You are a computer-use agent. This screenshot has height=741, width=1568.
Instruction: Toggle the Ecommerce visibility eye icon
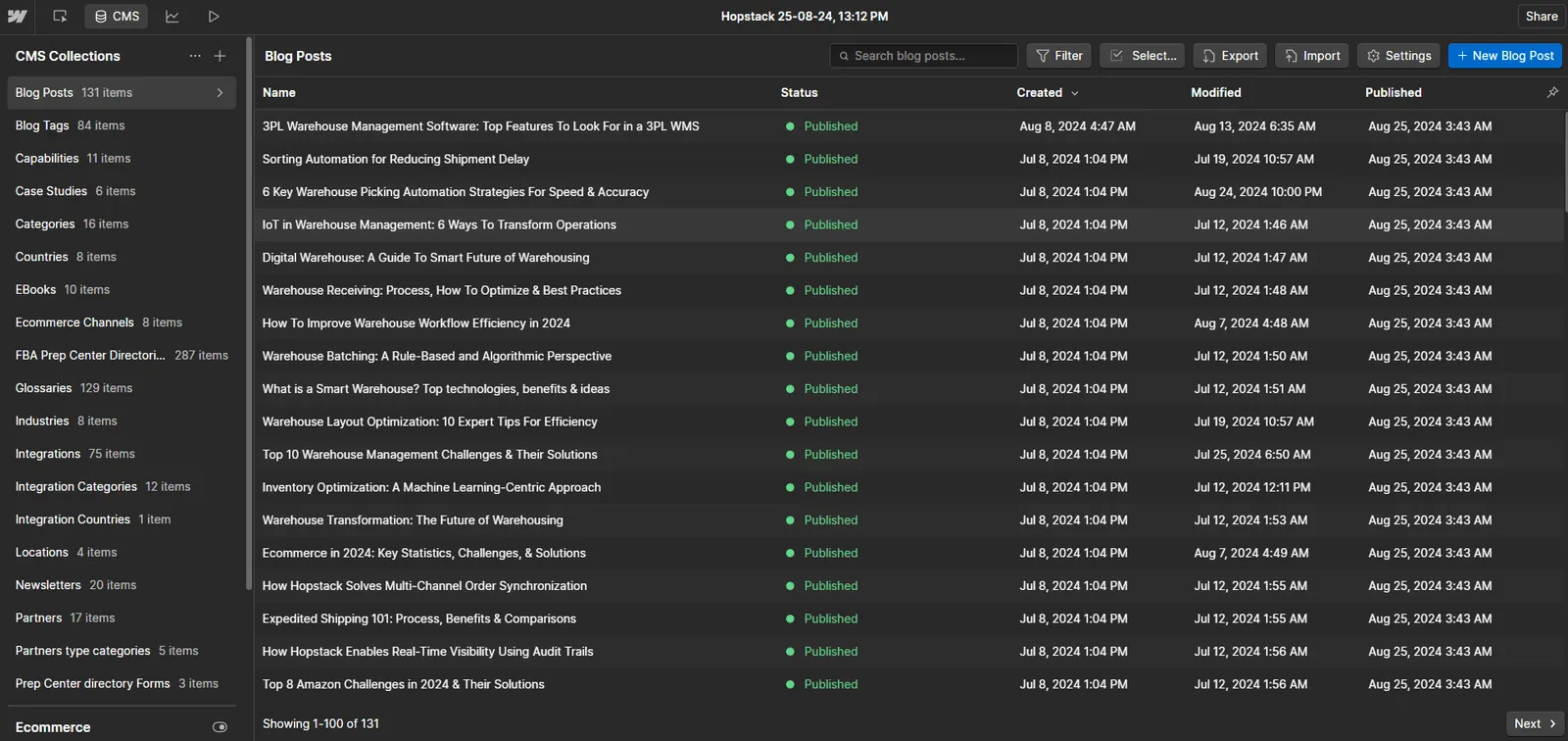(220, 727)
